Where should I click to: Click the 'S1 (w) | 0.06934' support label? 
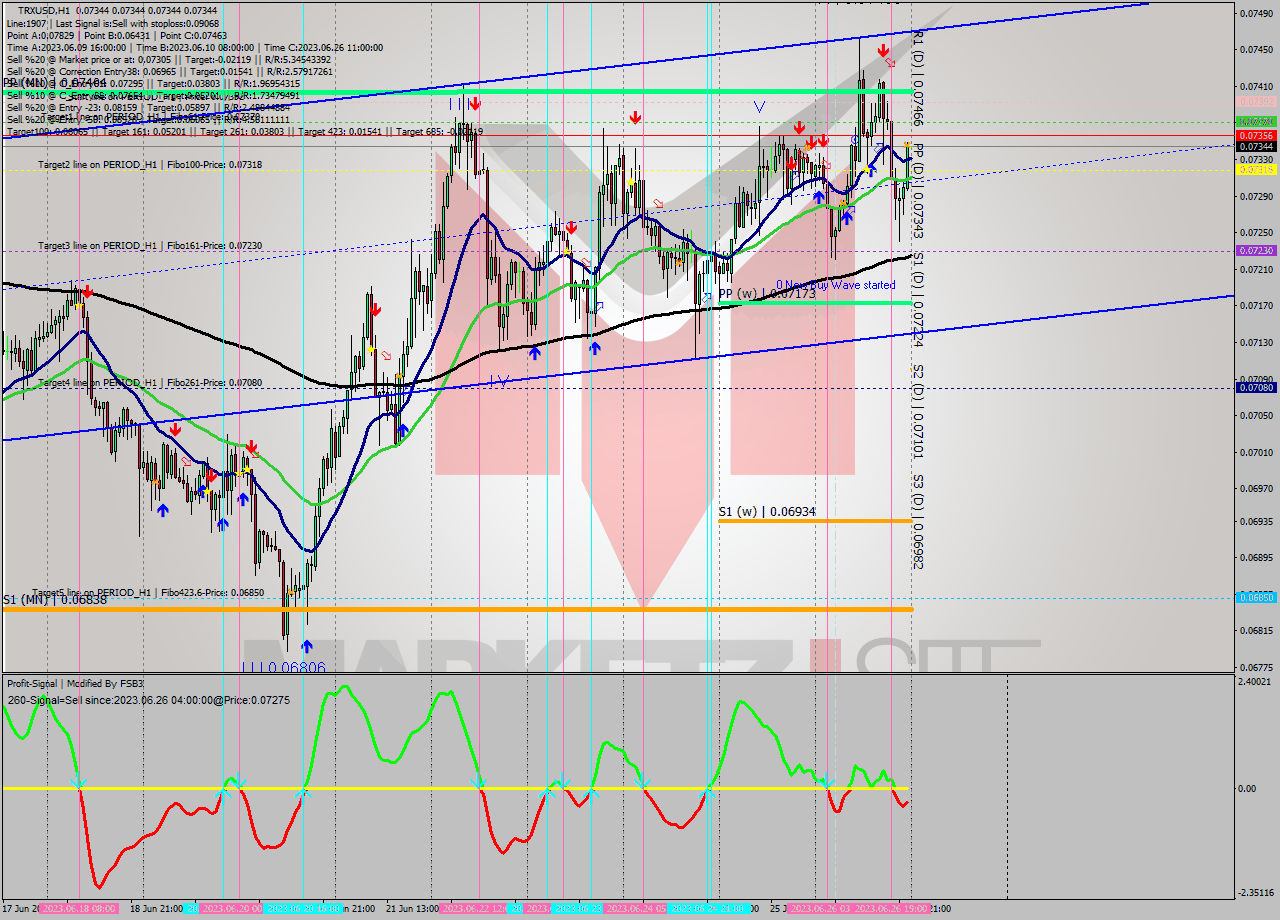pos(767,512)
